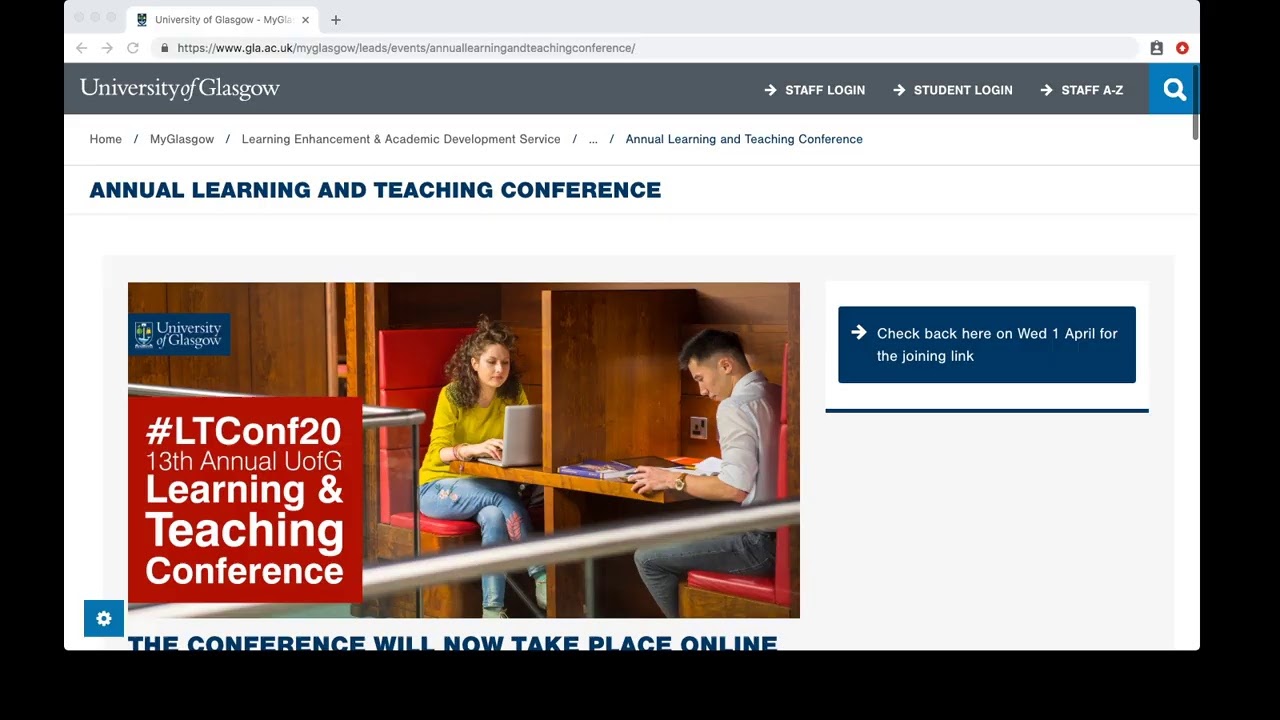The height and width of the screenshot is (720, 1280).
Task: Click the 'ANNUAL LEARNING AND TEACHING CONFERENCE' heading
Action: point(375,190)
